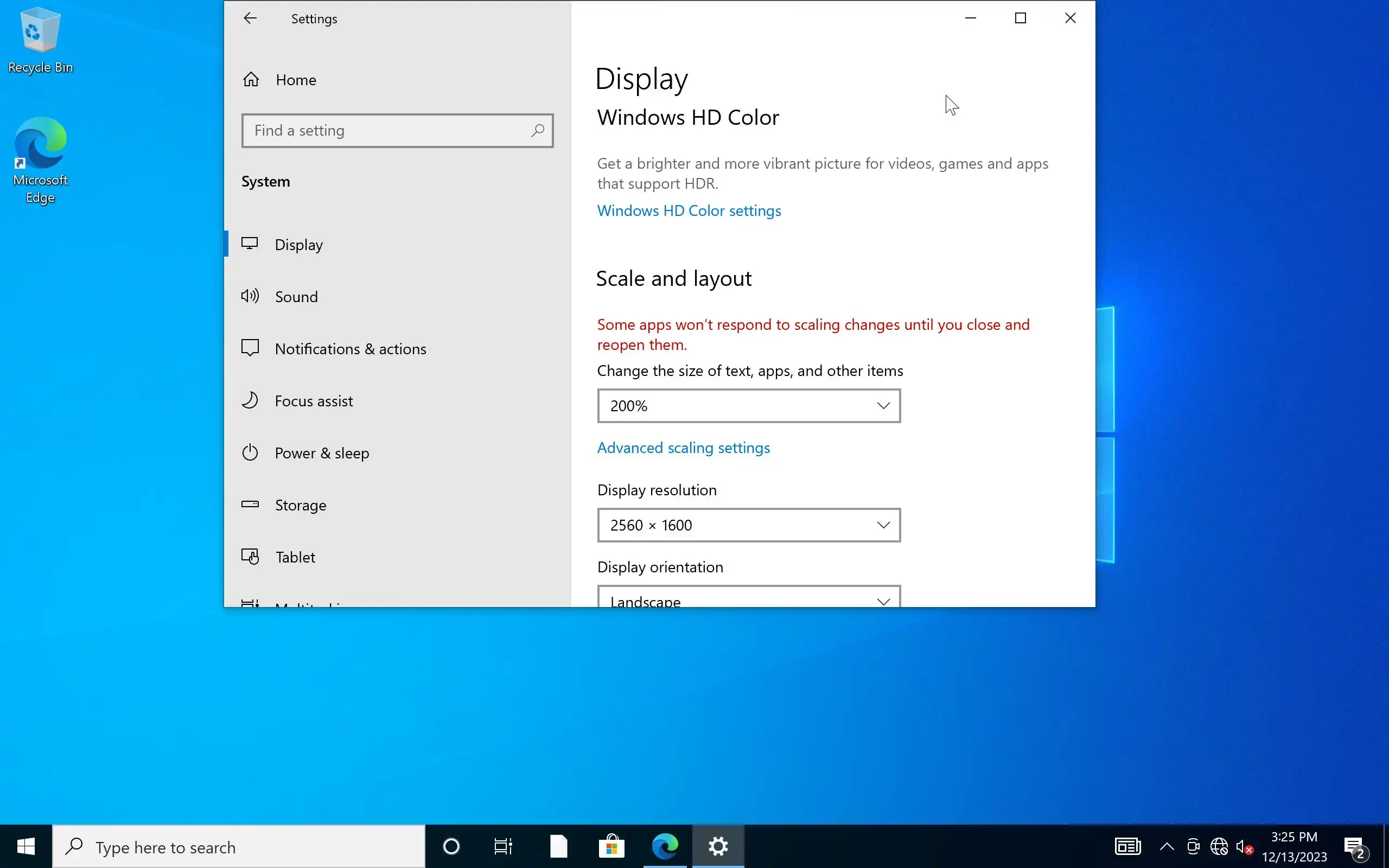Click the Home icon in sidebar

tap(251, 80)
